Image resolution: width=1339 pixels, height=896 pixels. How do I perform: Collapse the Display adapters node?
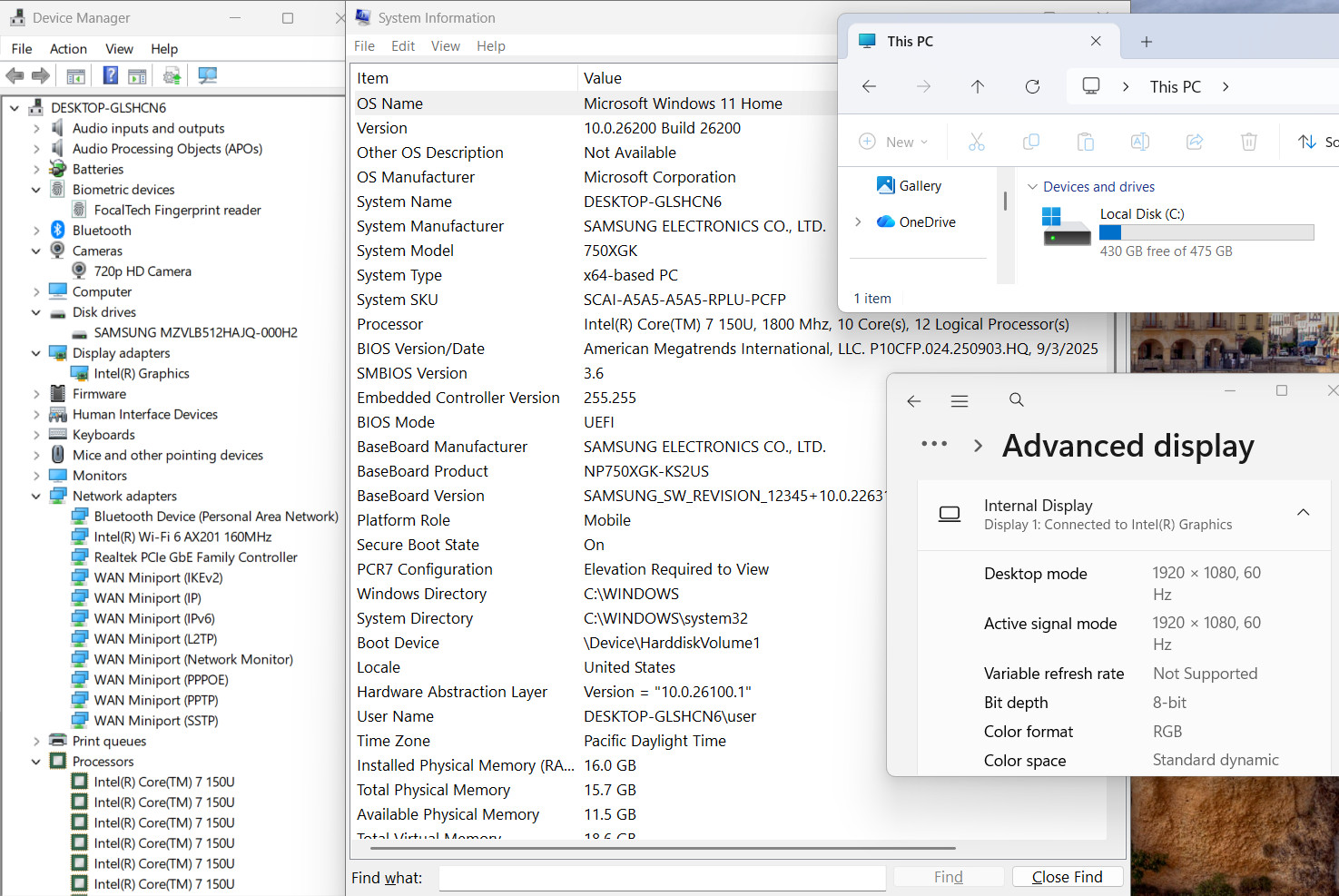tap(36, 353)
